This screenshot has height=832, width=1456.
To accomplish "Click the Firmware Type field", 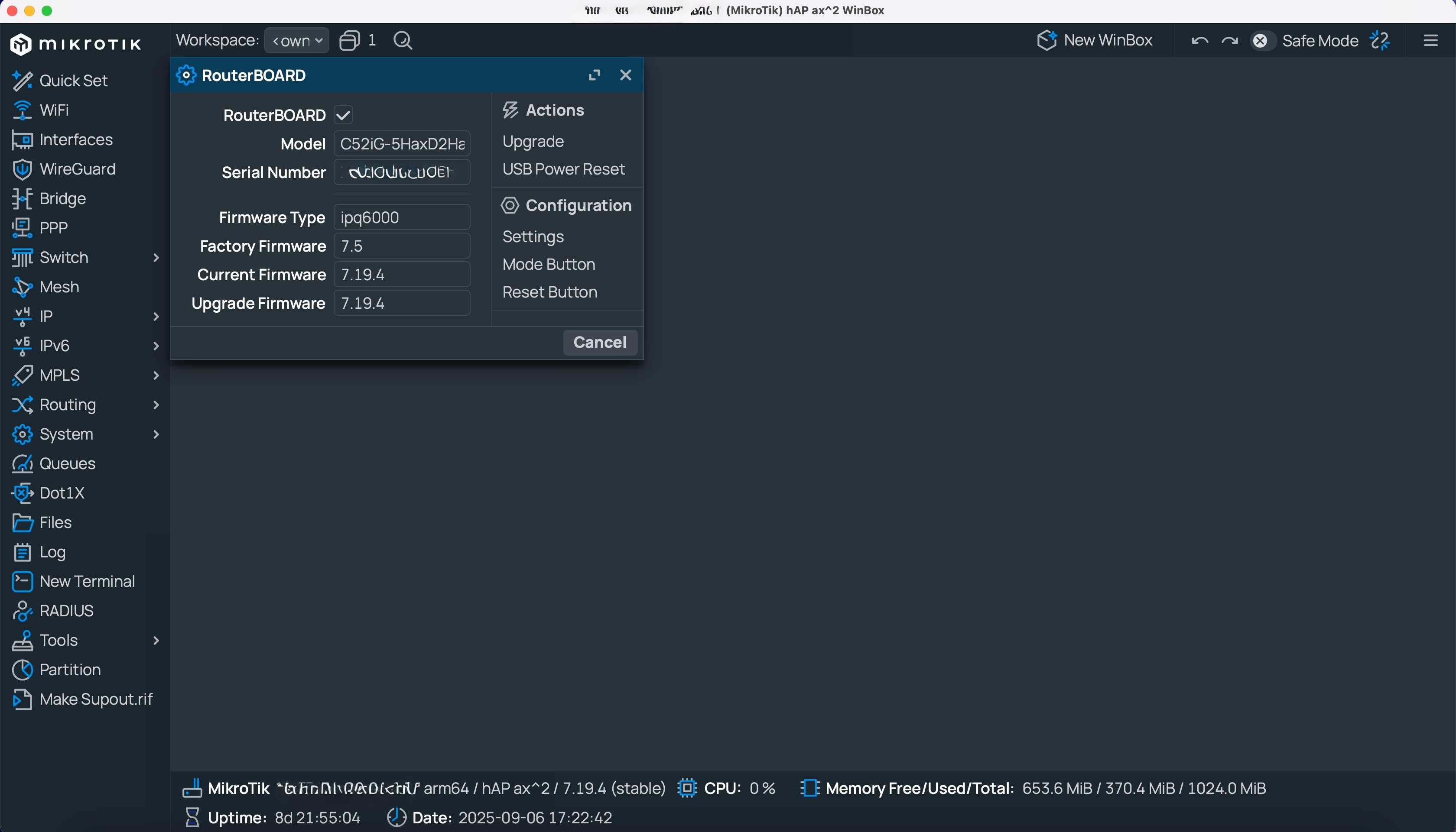I will pos(403,218).
